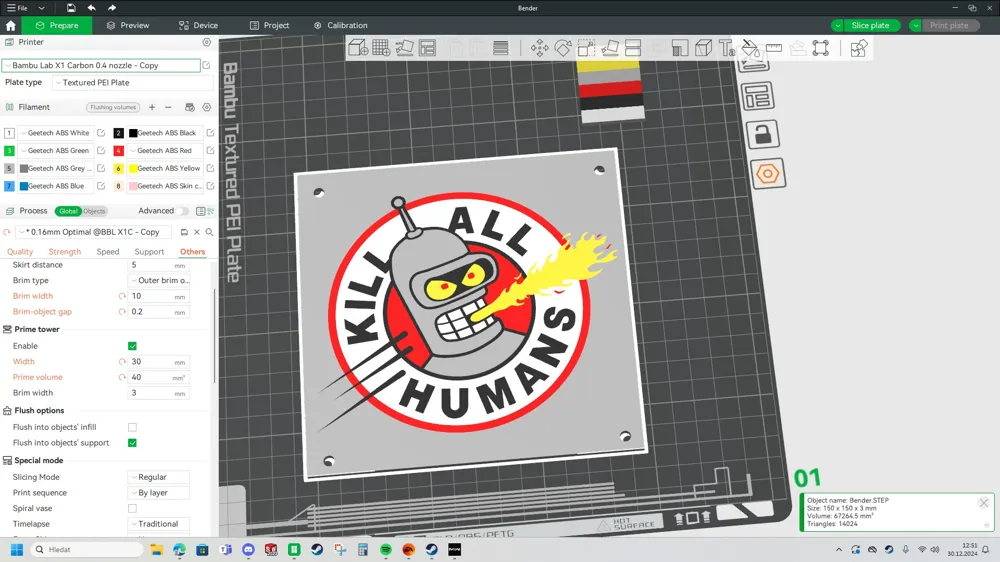Open the Timelapse Traditional dropdown
1000x562 pixels.
(x=159, y=524)
